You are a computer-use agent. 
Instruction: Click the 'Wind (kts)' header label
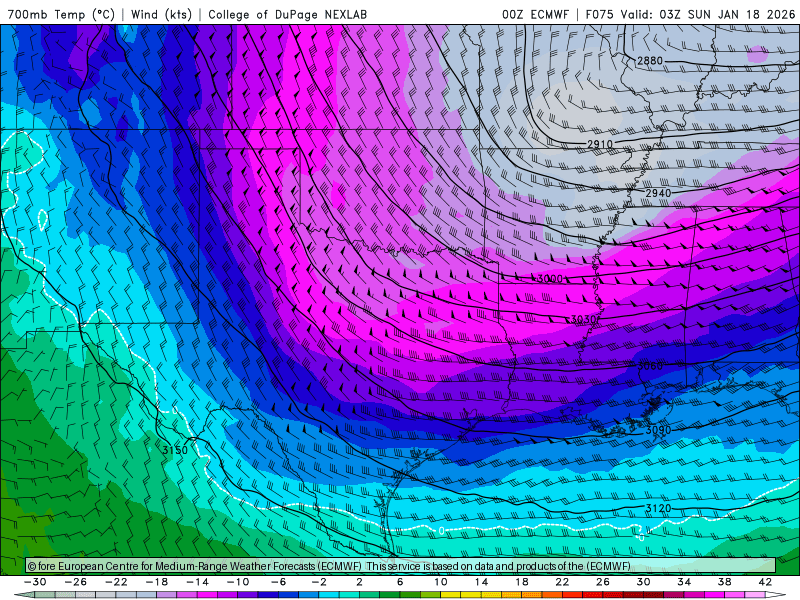point(161,14)
